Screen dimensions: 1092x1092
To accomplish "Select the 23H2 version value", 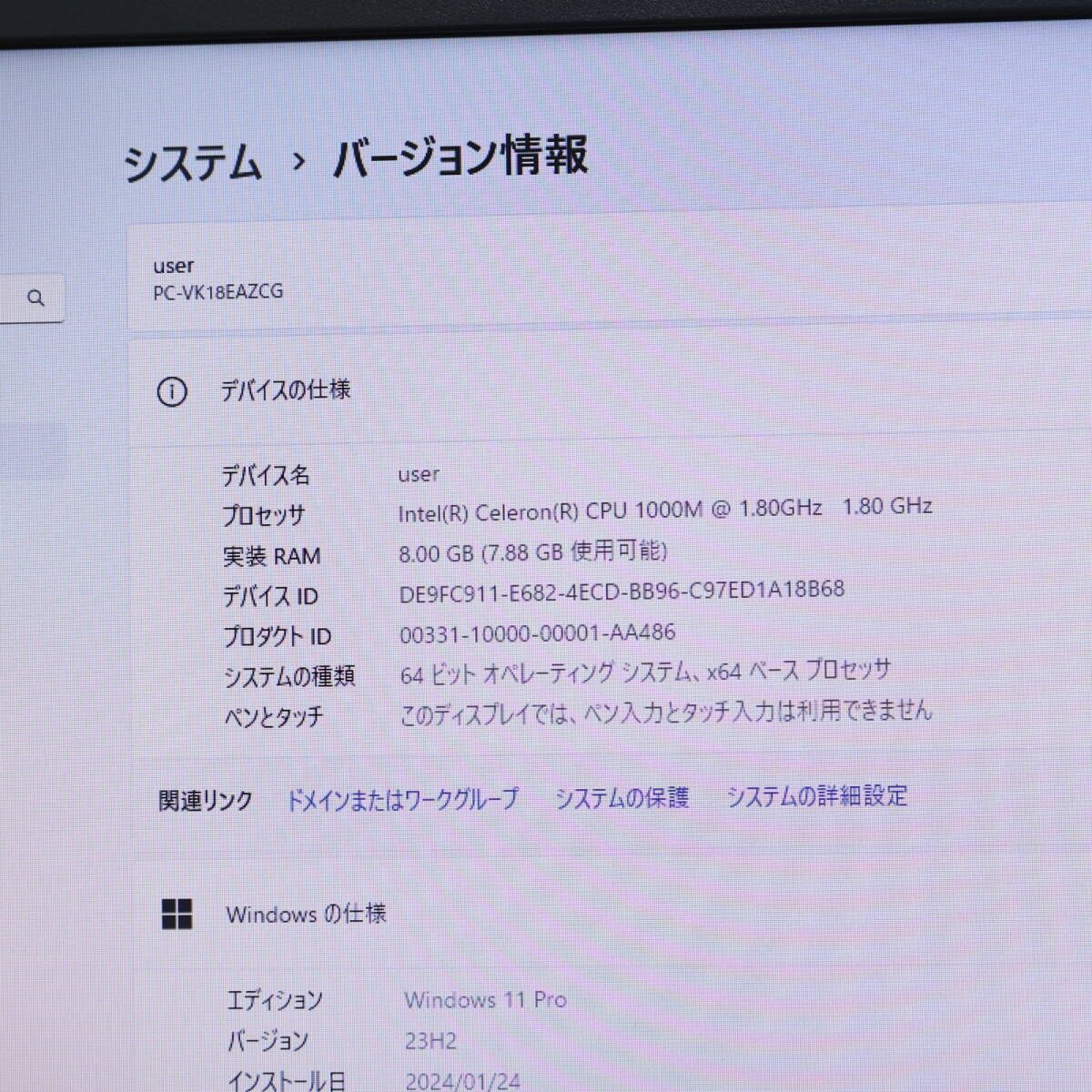I will (x=430, y=1040).
